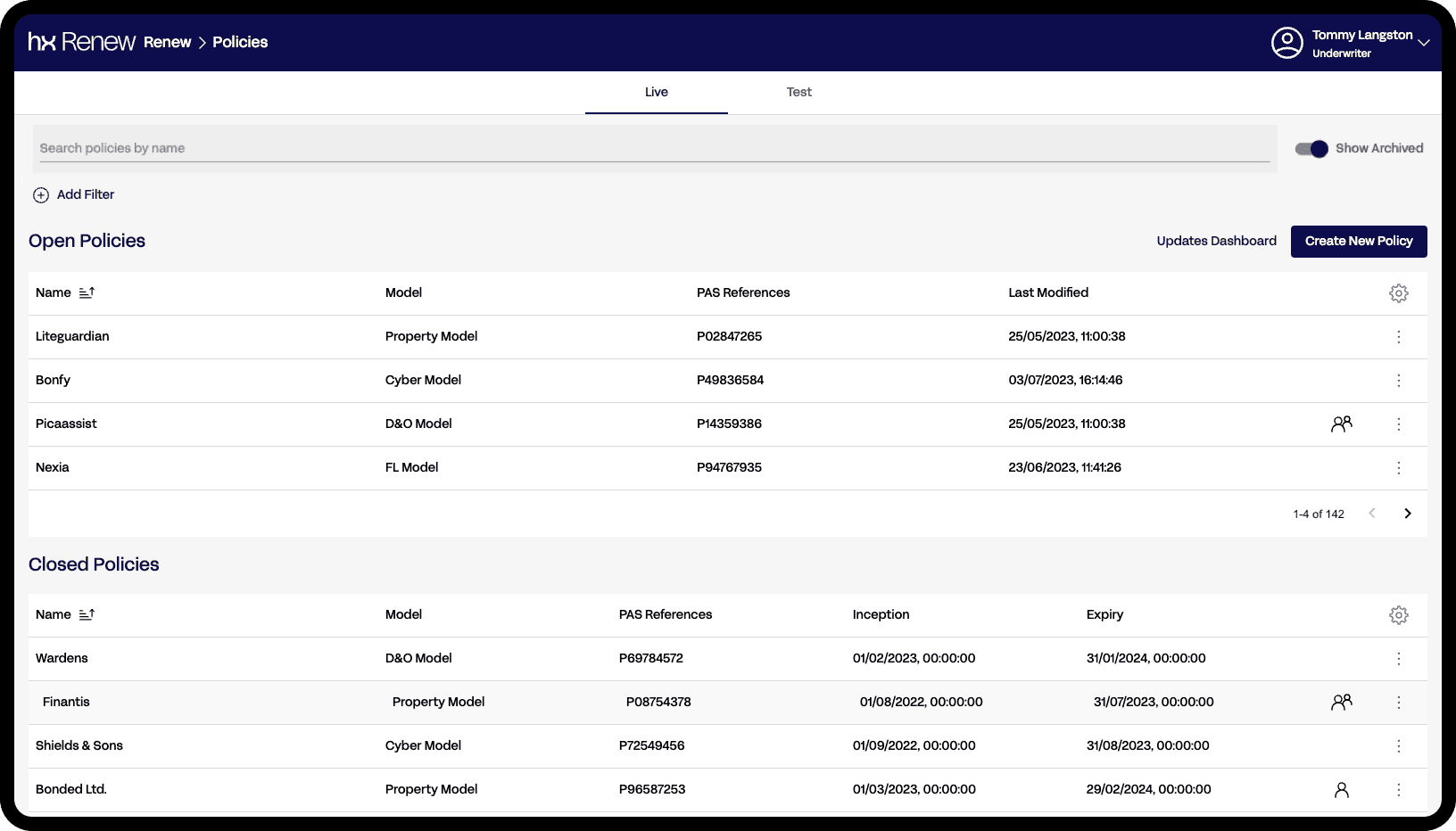Switch to the Test tab

(x=799, y=92)
